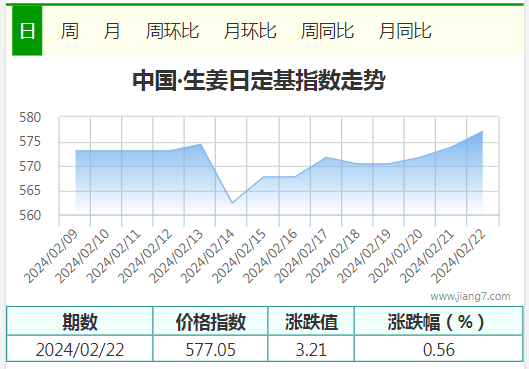Screen dimensions: 529x369
Task: Click the chart data point for 2024/02/13
Action: tap(201, 144)
